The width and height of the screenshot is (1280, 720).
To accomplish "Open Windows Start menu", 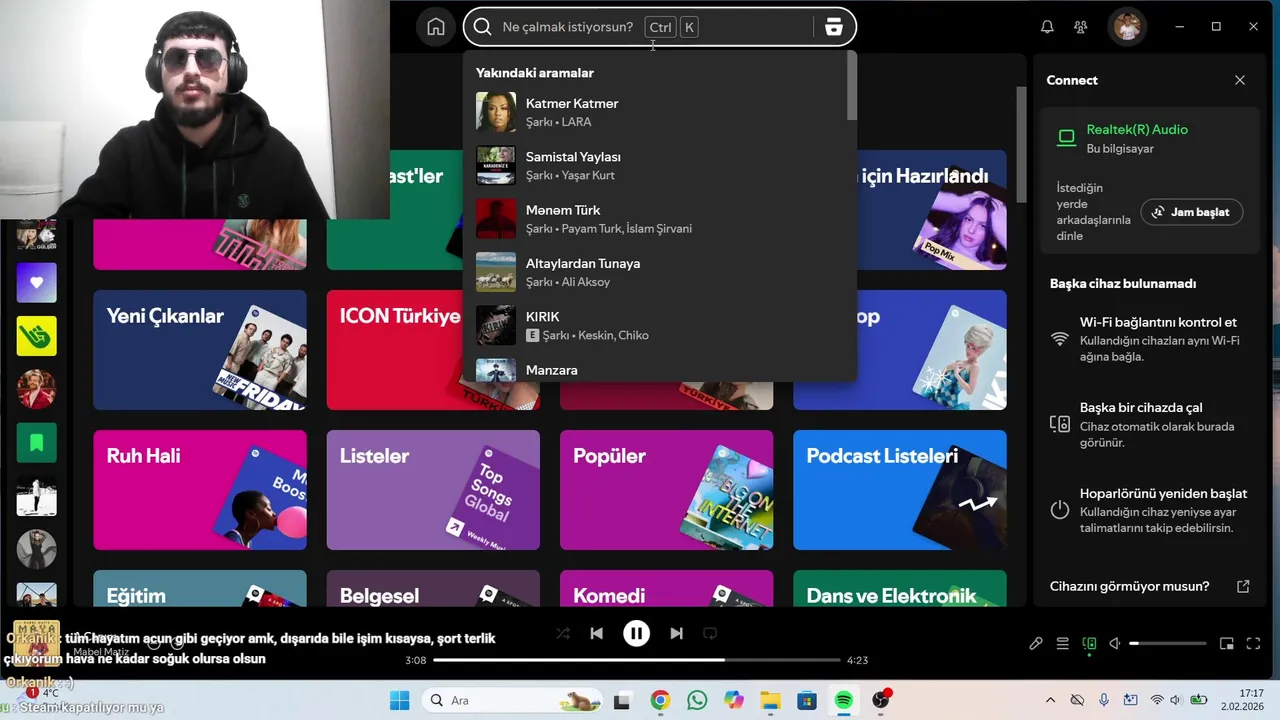I will pos(399,700).
